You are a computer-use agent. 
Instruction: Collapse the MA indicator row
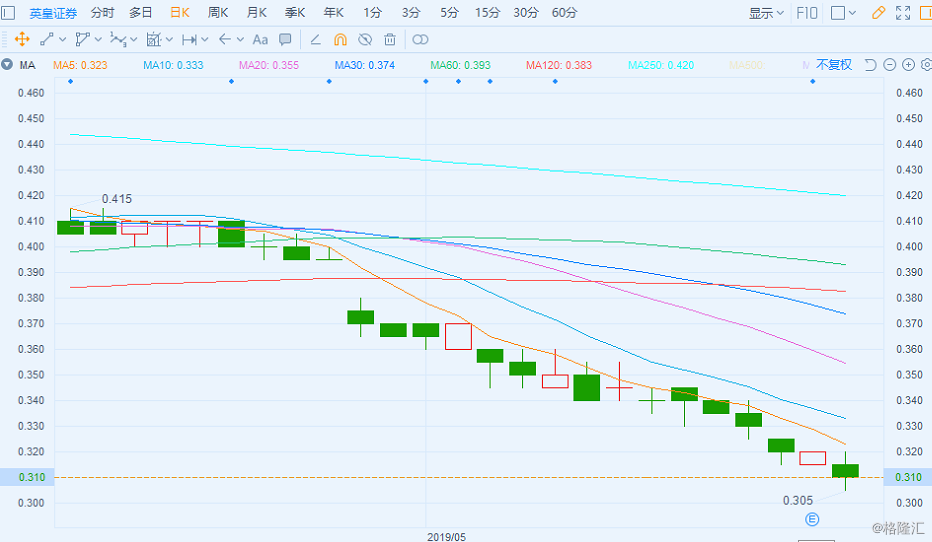coord(7,65)
